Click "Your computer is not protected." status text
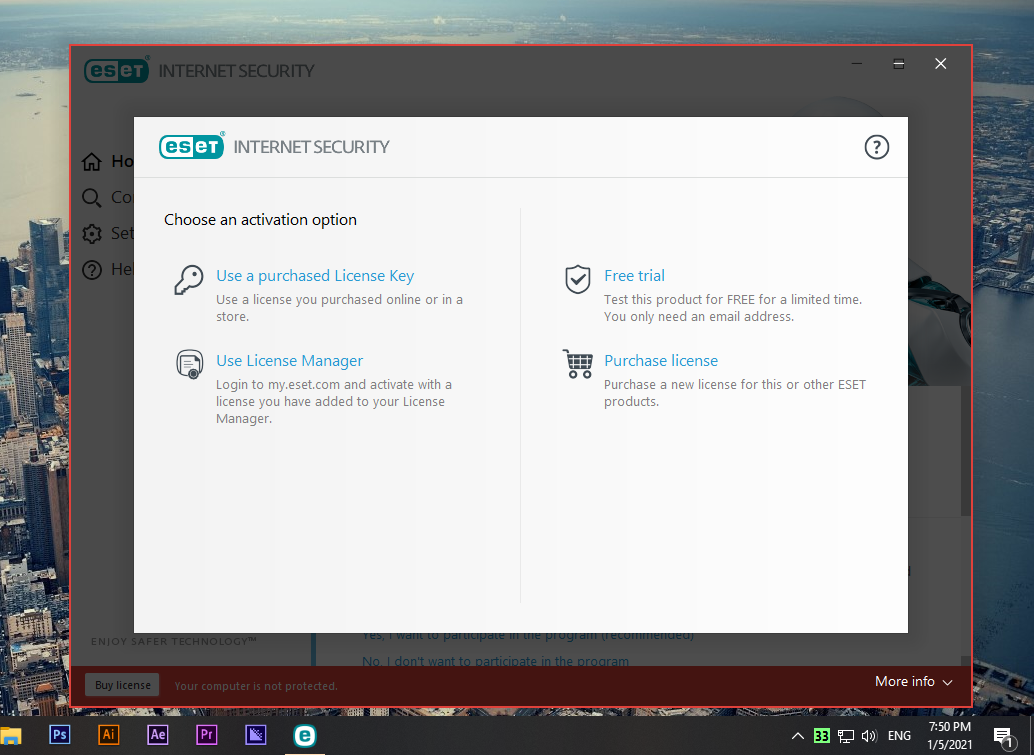This screenshot has width=1034, height=755. (x=256, y=686)
